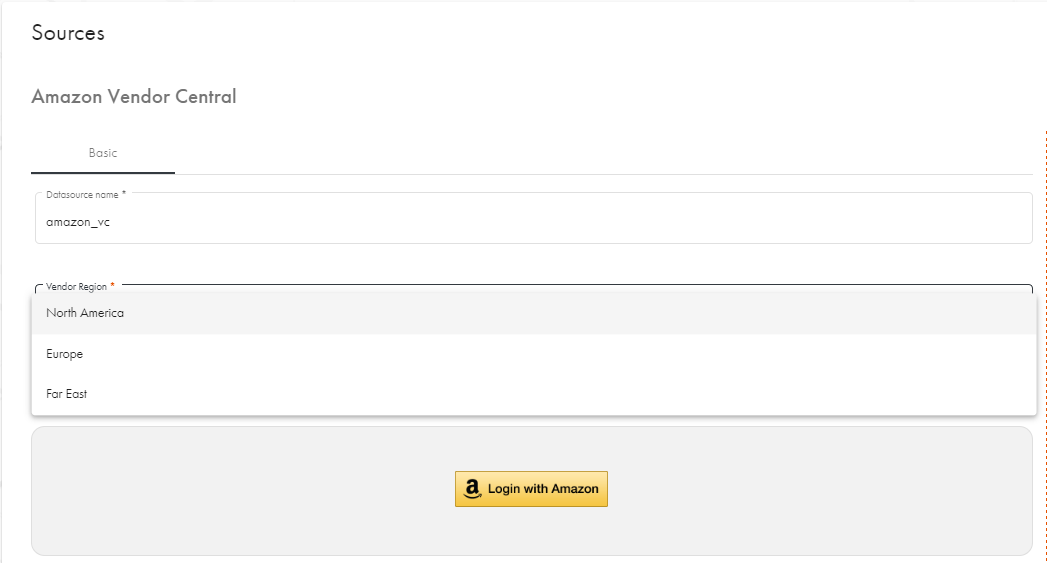This screenshot has width=1047, height=563.
Task: Click the Vendor Region field label
Action: point(76,286)
